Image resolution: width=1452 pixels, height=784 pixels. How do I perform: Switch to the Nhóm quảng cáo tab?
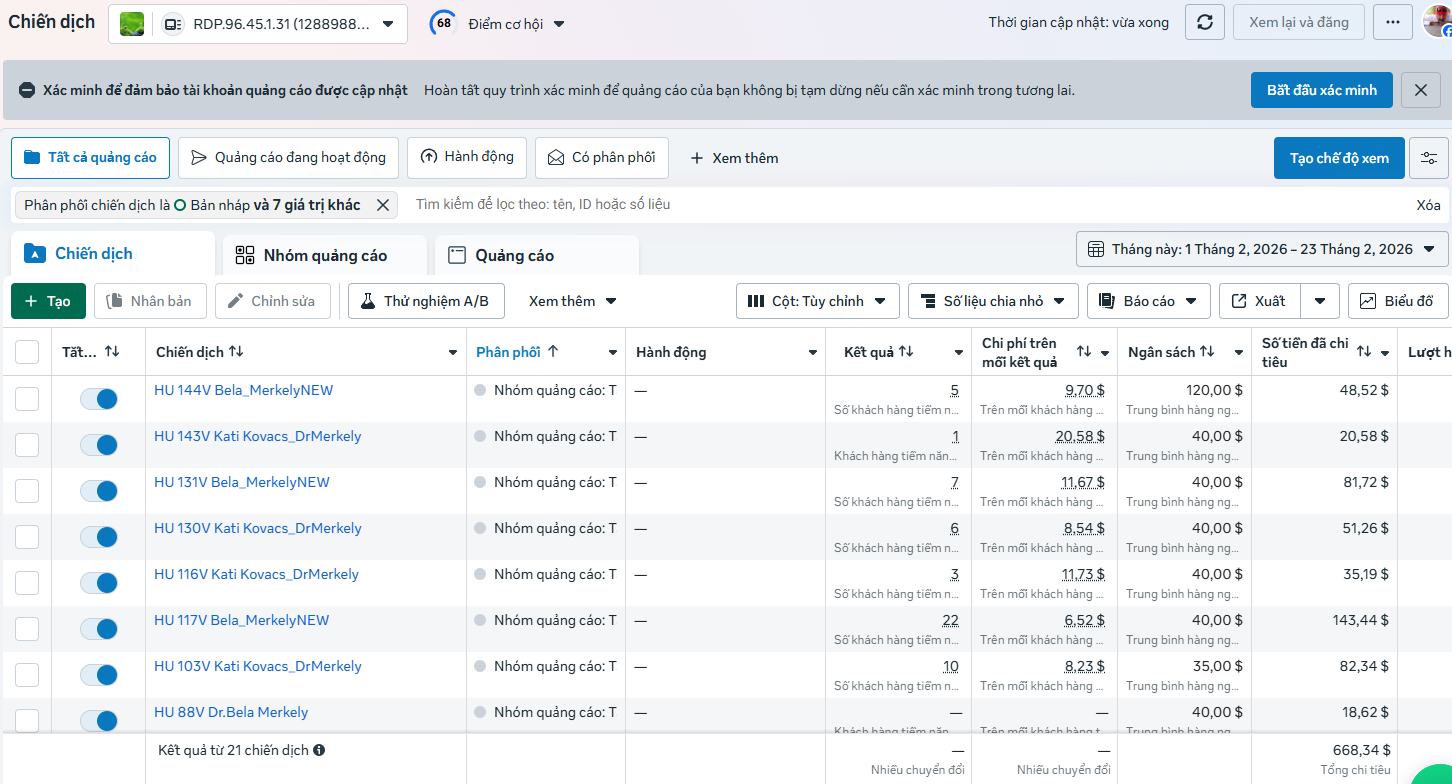point(325,255)
